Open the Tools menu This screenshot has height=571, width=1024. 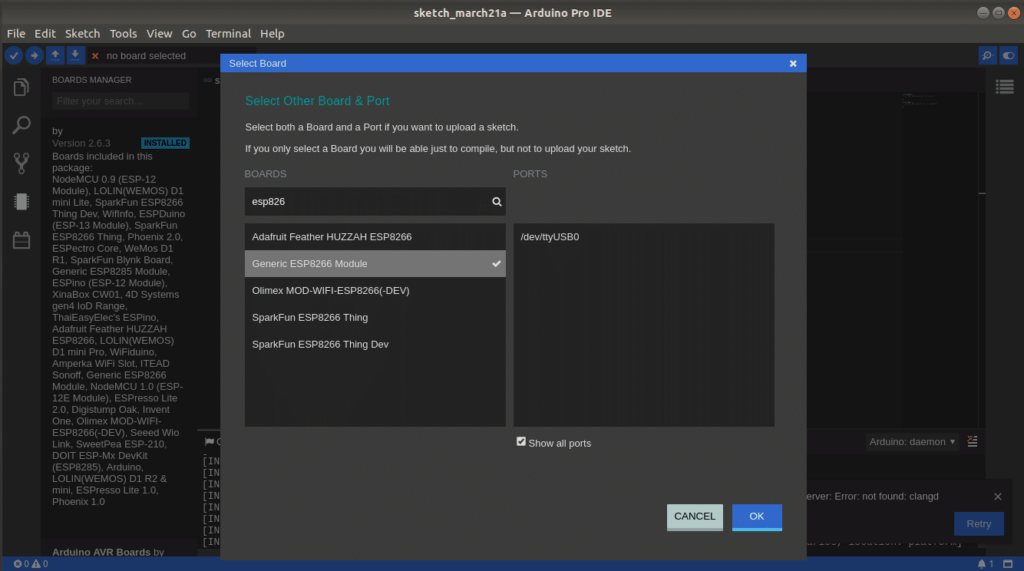click(x=123, y=33)
